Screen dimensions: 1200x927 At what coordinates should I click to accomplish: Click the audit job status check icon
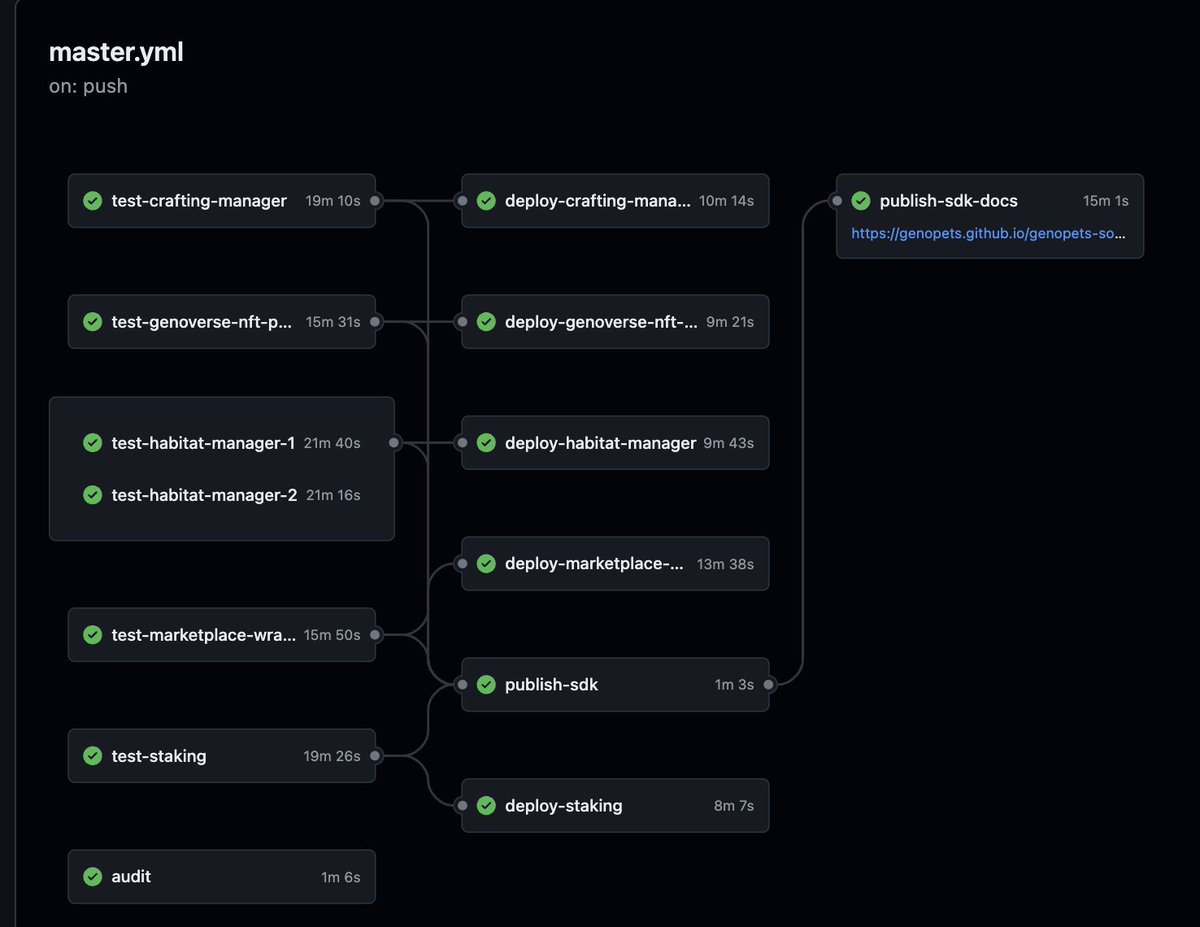click(x=93, y=876)
